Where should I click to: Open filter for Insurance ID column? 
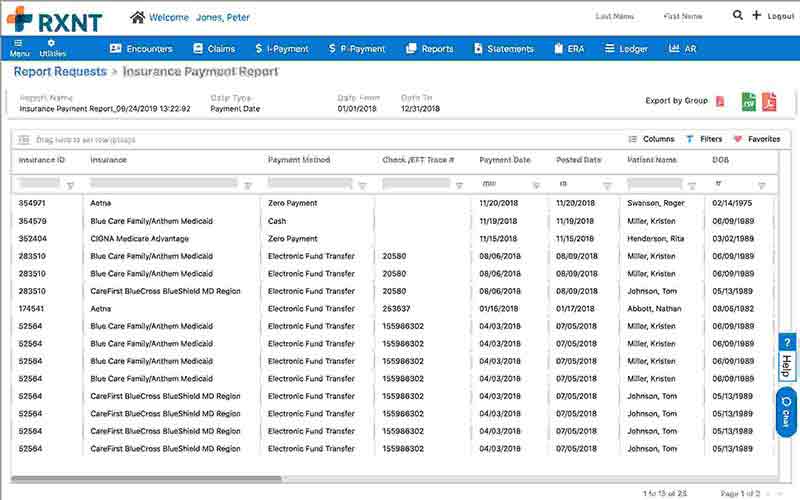click(x=70, y=185)
